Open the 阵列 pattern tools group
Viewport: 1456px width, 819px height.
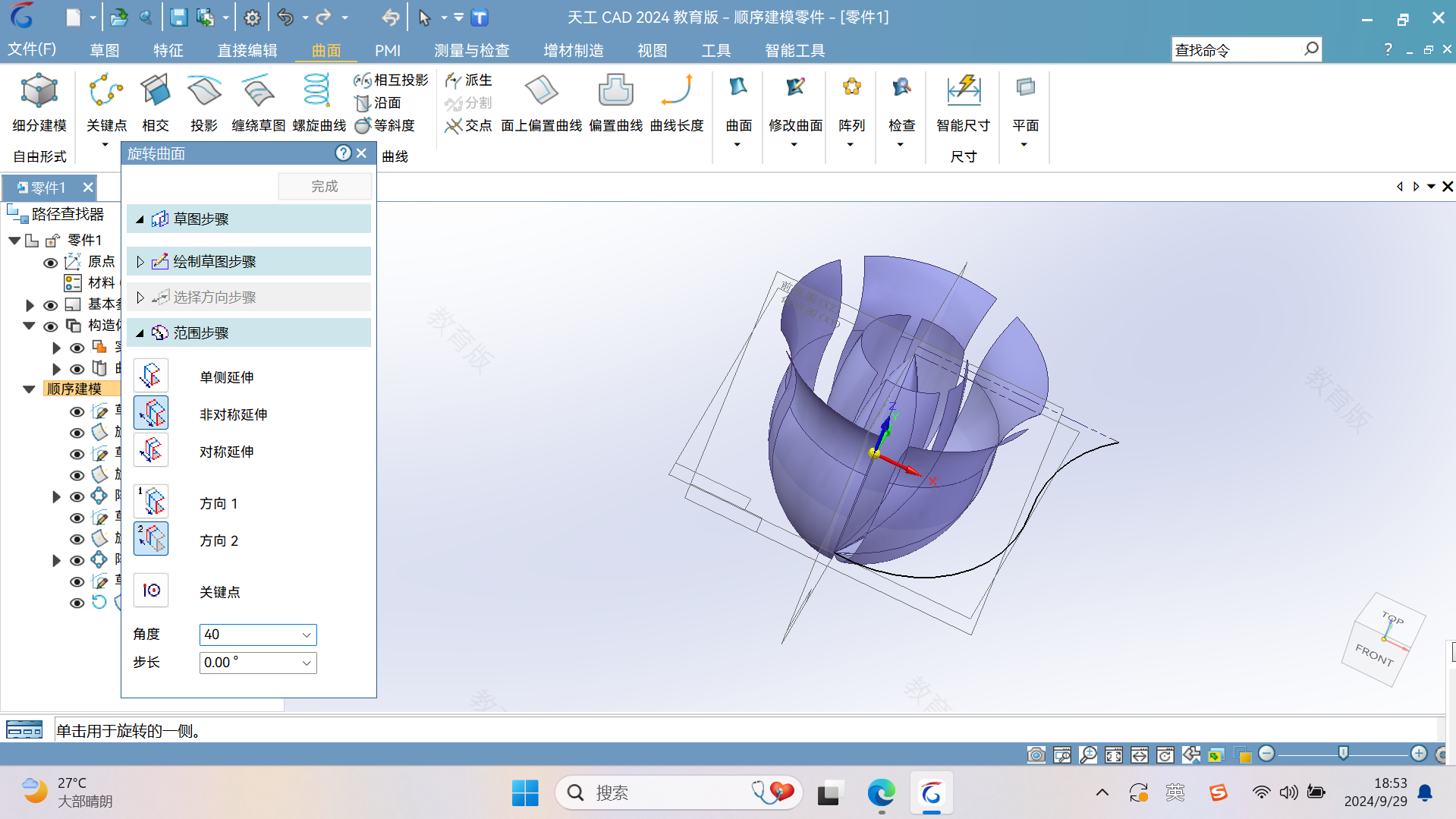coord(851,111)
